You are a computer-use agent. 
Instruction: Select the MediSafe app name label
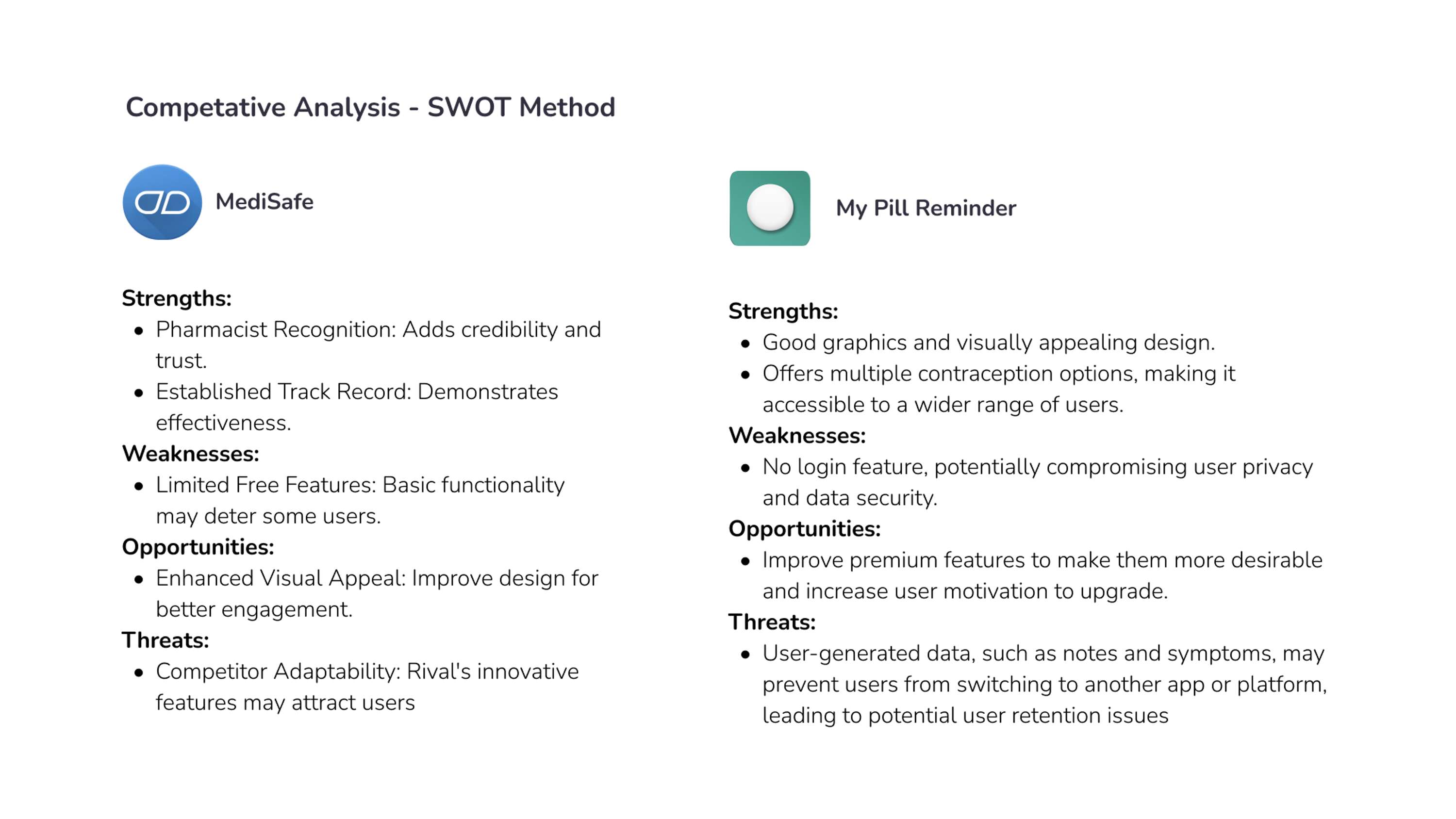[x=264, y=202]
